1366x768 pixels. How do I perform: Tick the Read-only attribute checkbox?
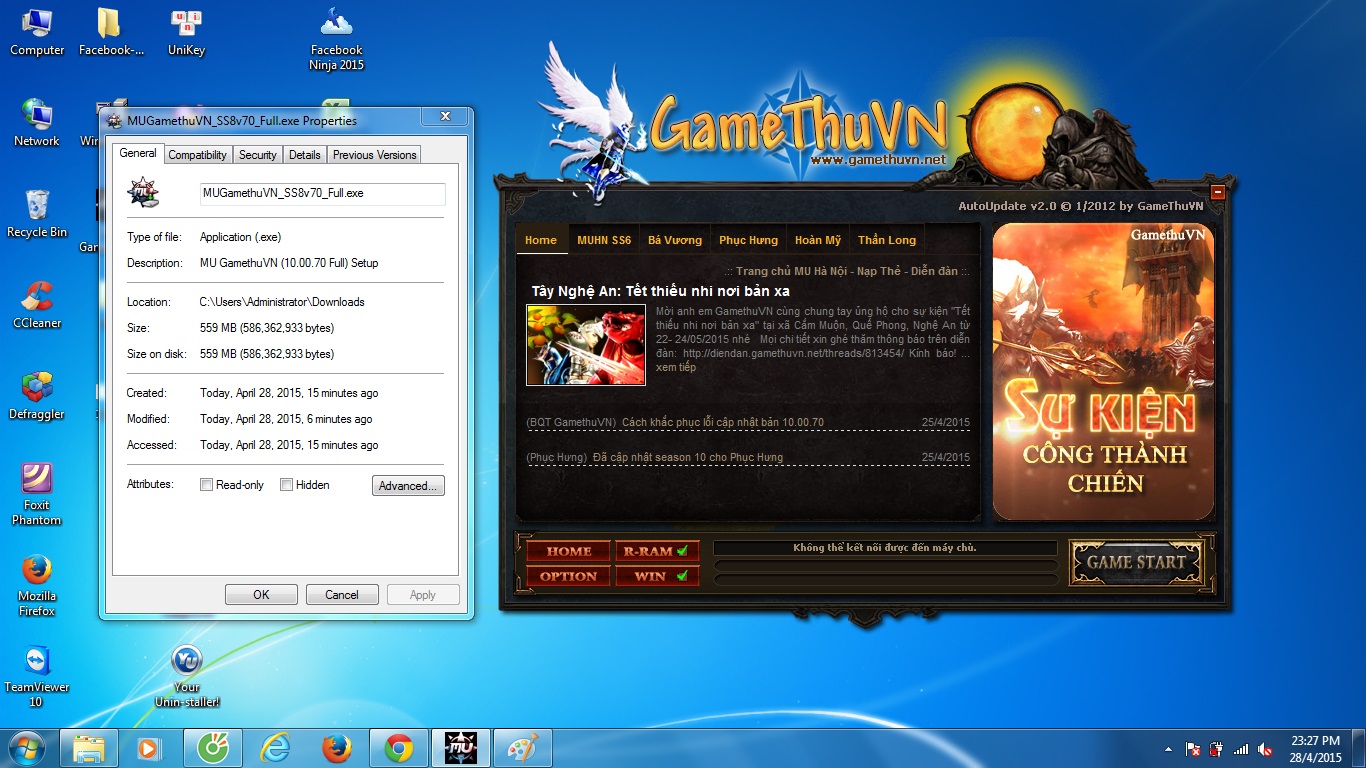206,485
